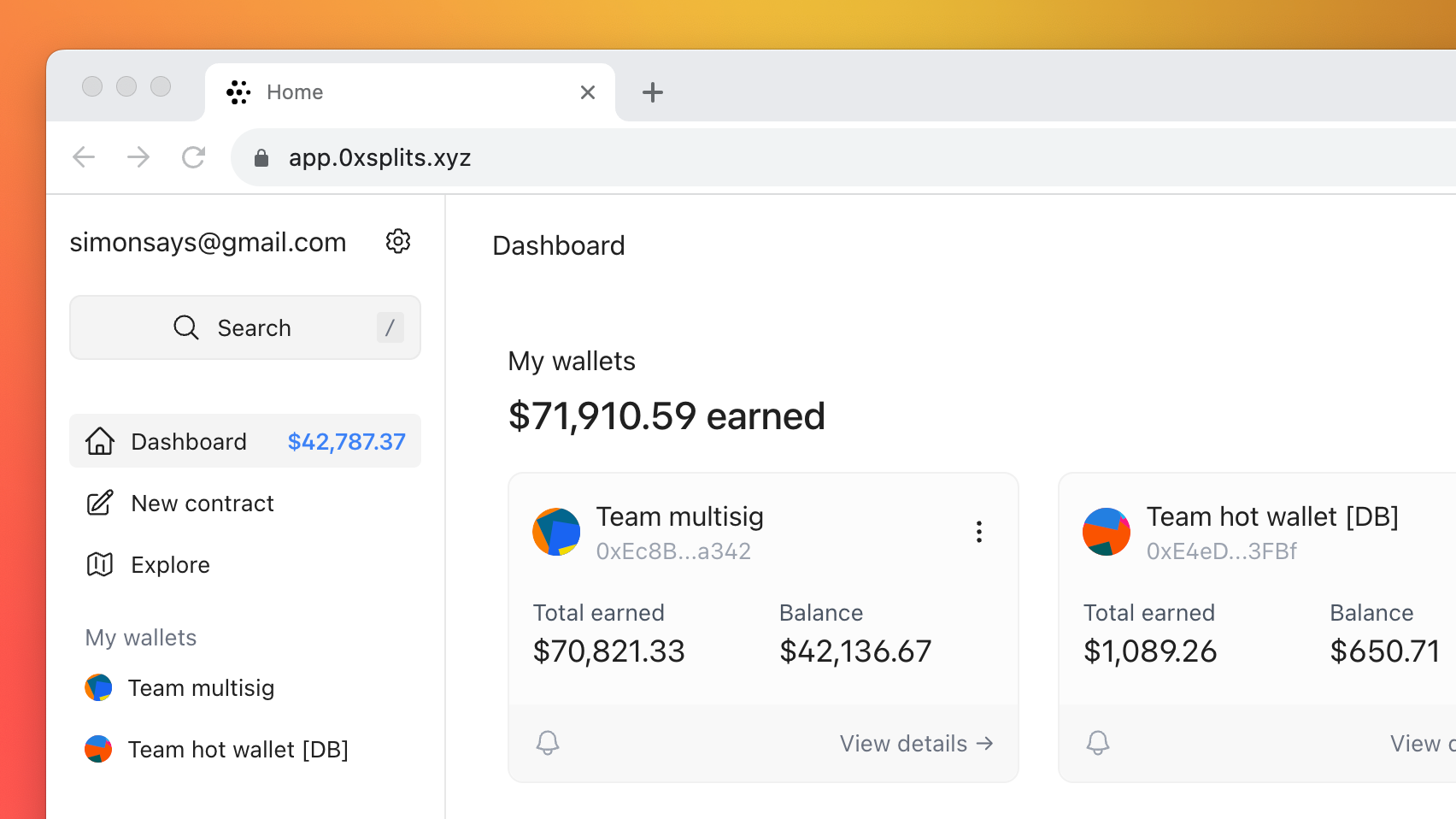Image resolution: width=1456 pixels, height=819 pixels.
Task: Click the address bar URL app.0xsplits.xyz
Action: click(379, 158)
